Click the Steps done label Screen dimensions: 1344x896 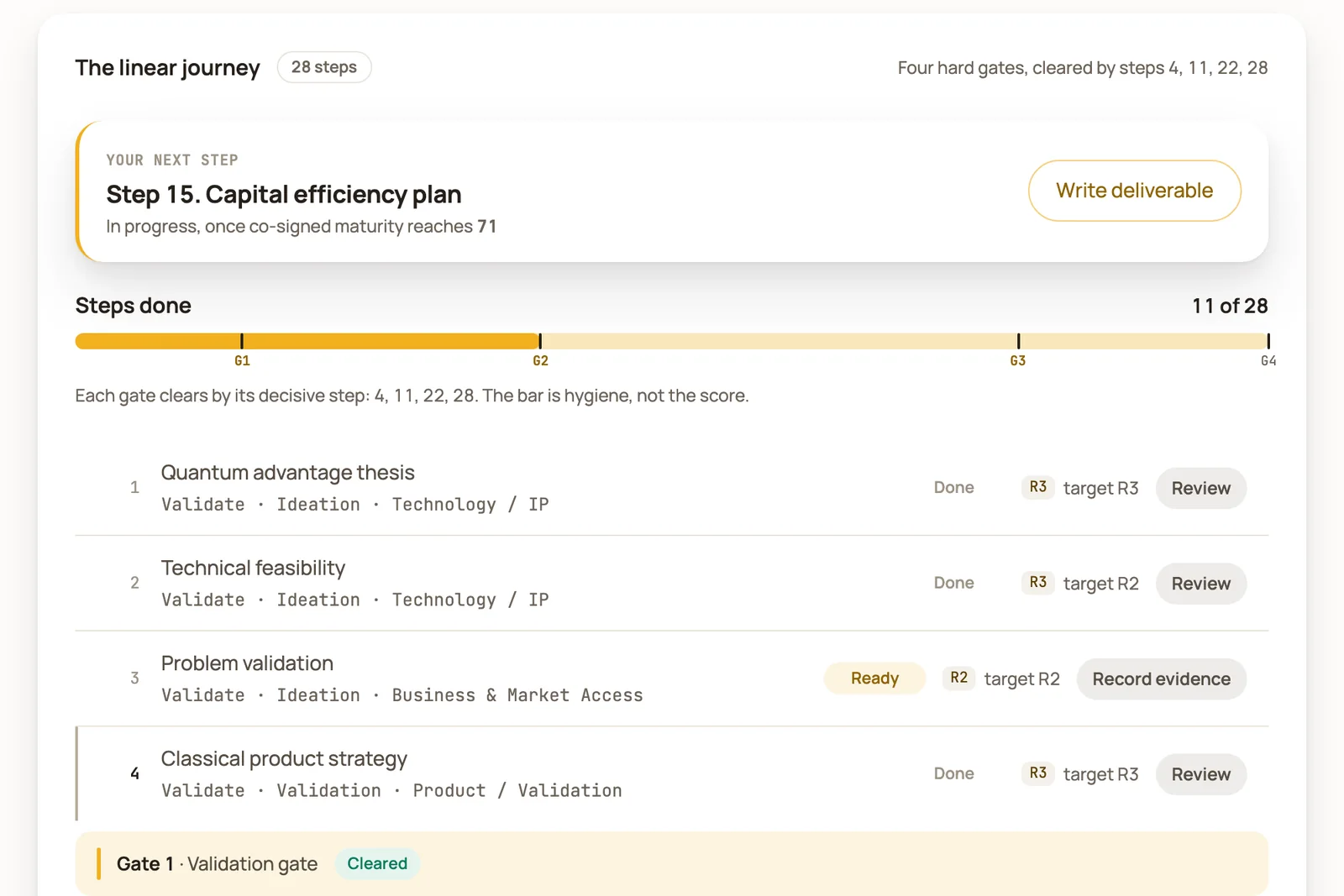point(133,306)
